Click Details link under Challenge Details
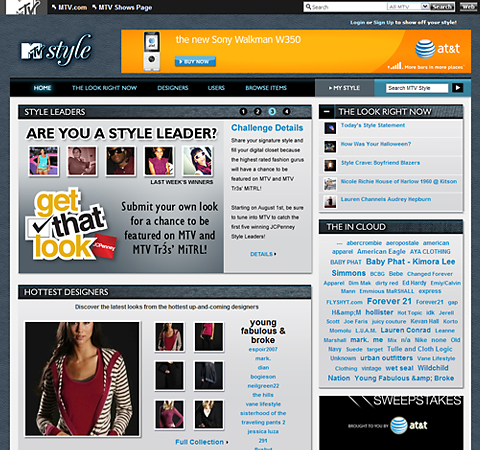The height and width of the screenshot is (450, 480). pyautogui.click(x=263, y=254)
